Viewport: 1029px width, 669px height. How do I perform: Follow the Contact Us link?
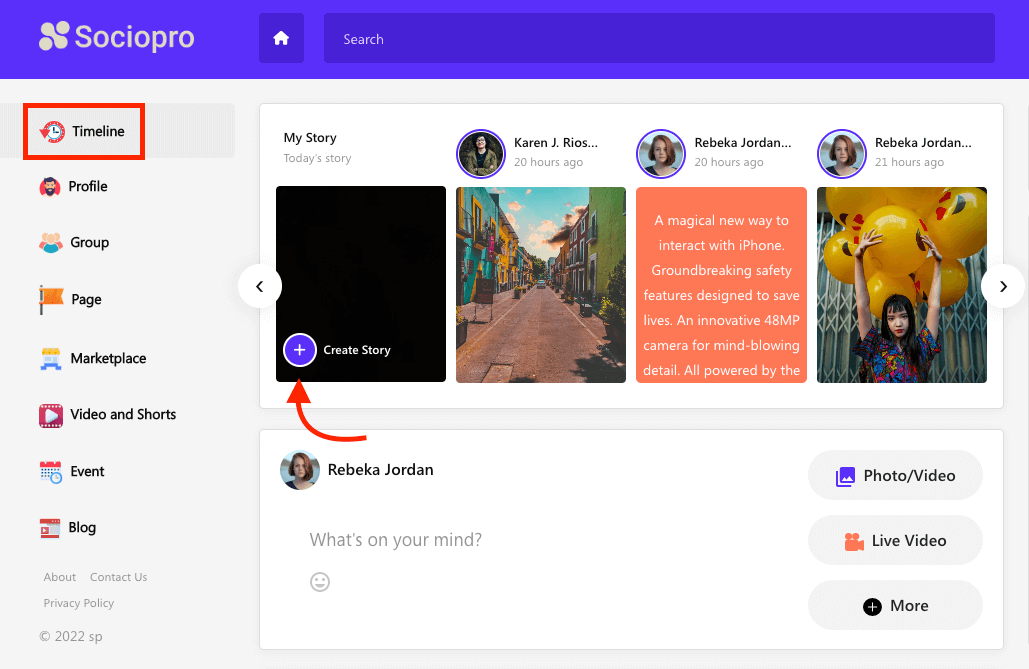pos(118,577)
